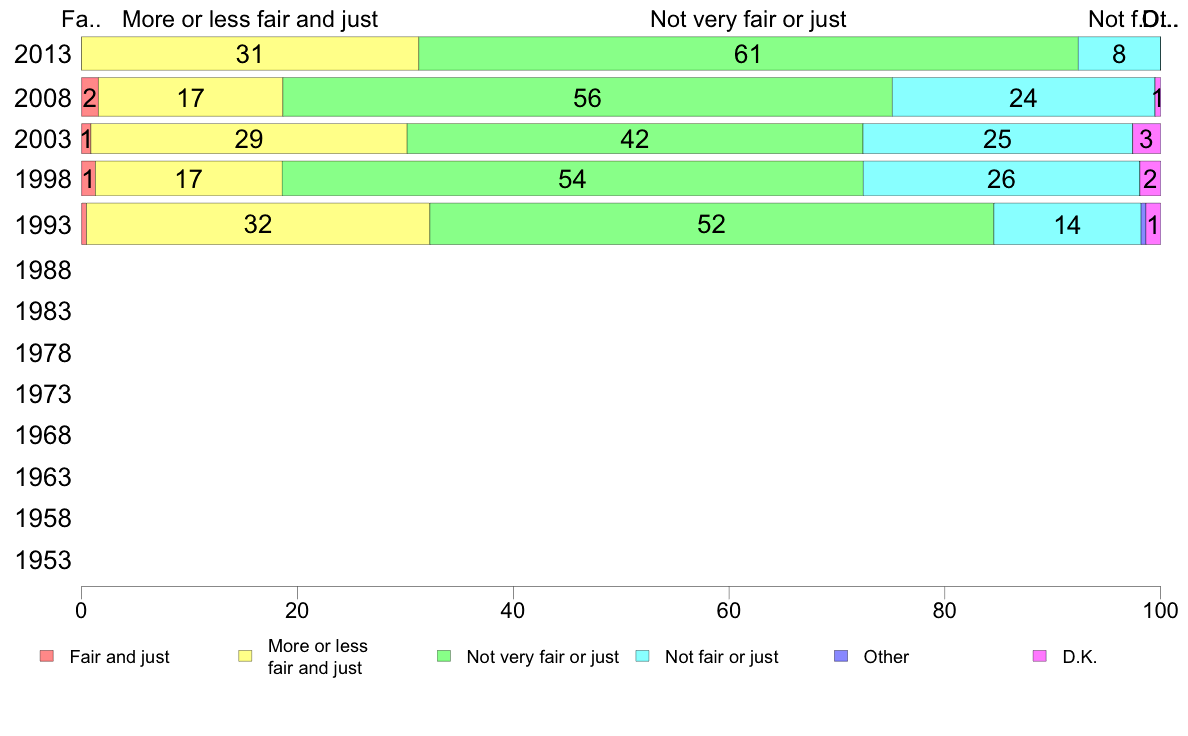Click the green Not very fair legend swatch
This screenshot has height=736, width=1188.
[444, 657]
